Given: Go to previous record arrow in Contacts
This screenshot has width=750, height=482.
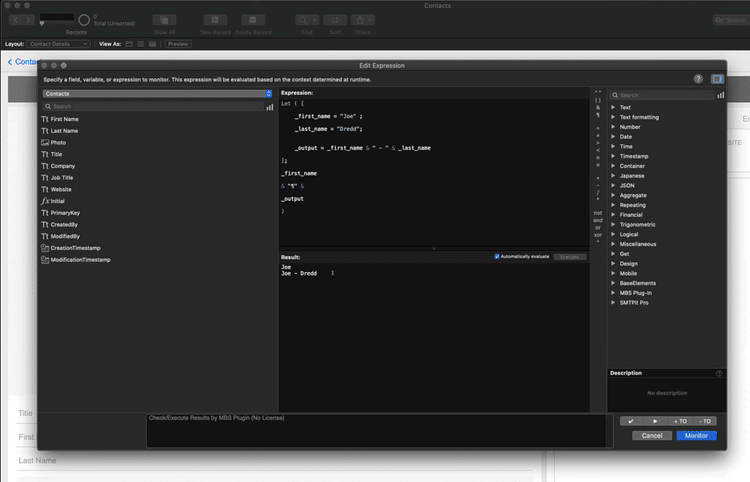Looking at the screenshot, I should click(16, 20).
